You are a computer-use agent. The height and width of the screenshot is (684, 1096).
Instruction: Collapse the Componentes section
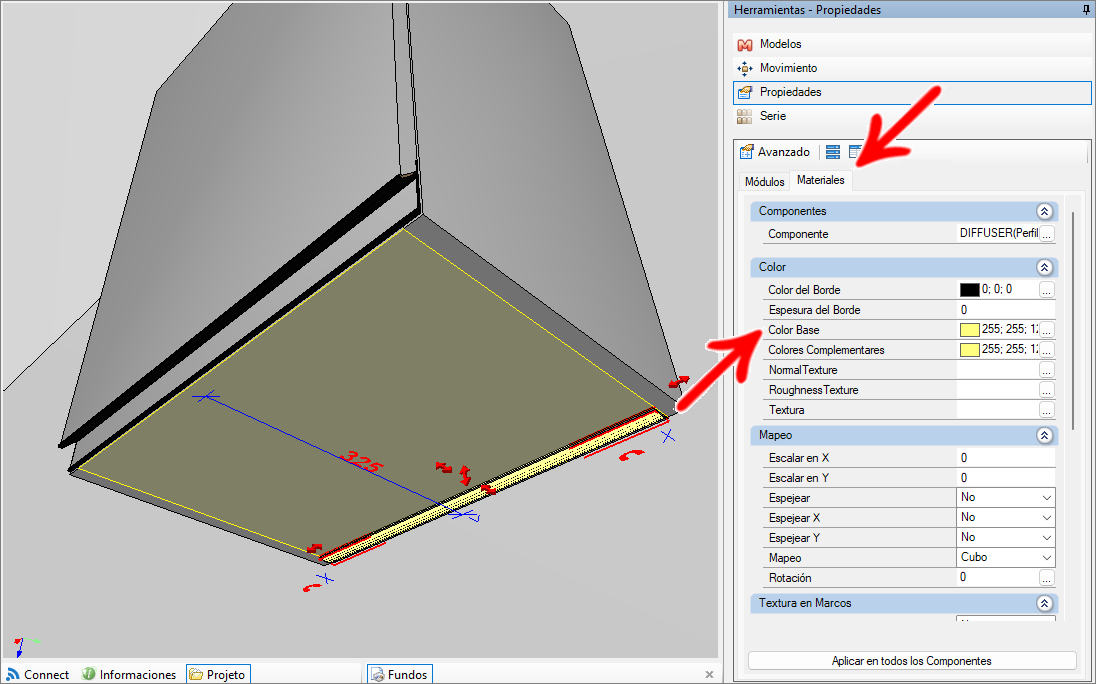[1044, 211]
